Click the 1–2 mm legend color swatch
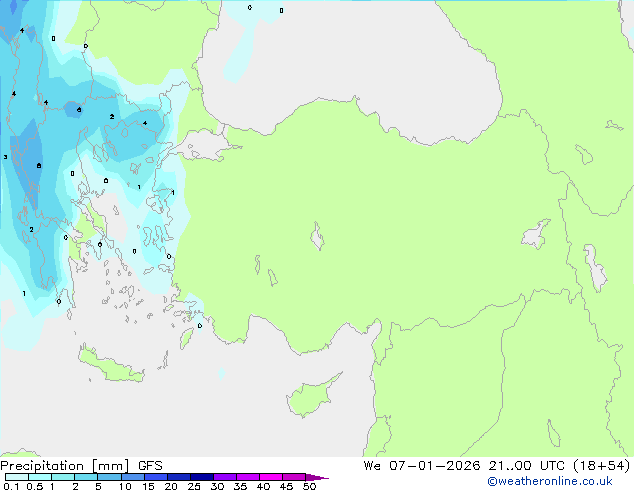Viewport: 634px width, 490px height. 63,477
